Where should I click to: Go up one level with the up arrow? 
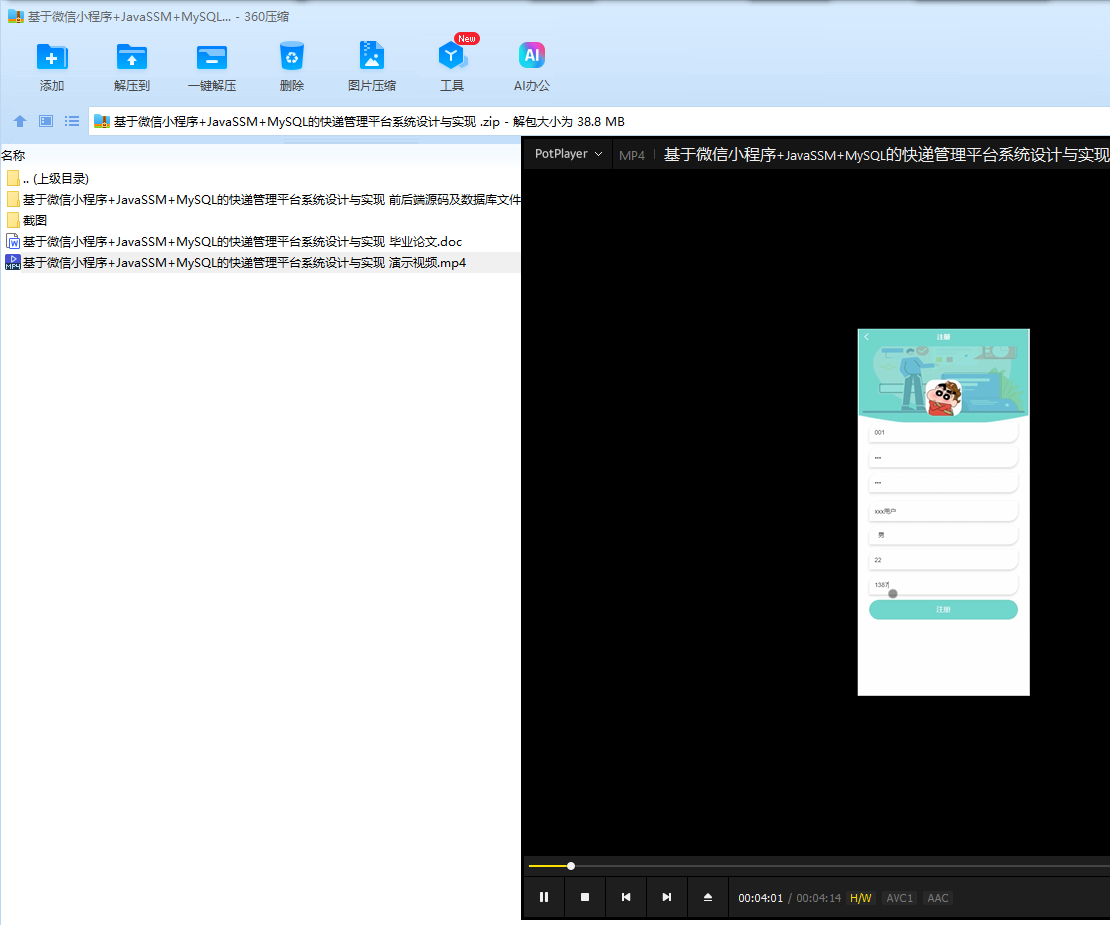click(x=20, y=121)
